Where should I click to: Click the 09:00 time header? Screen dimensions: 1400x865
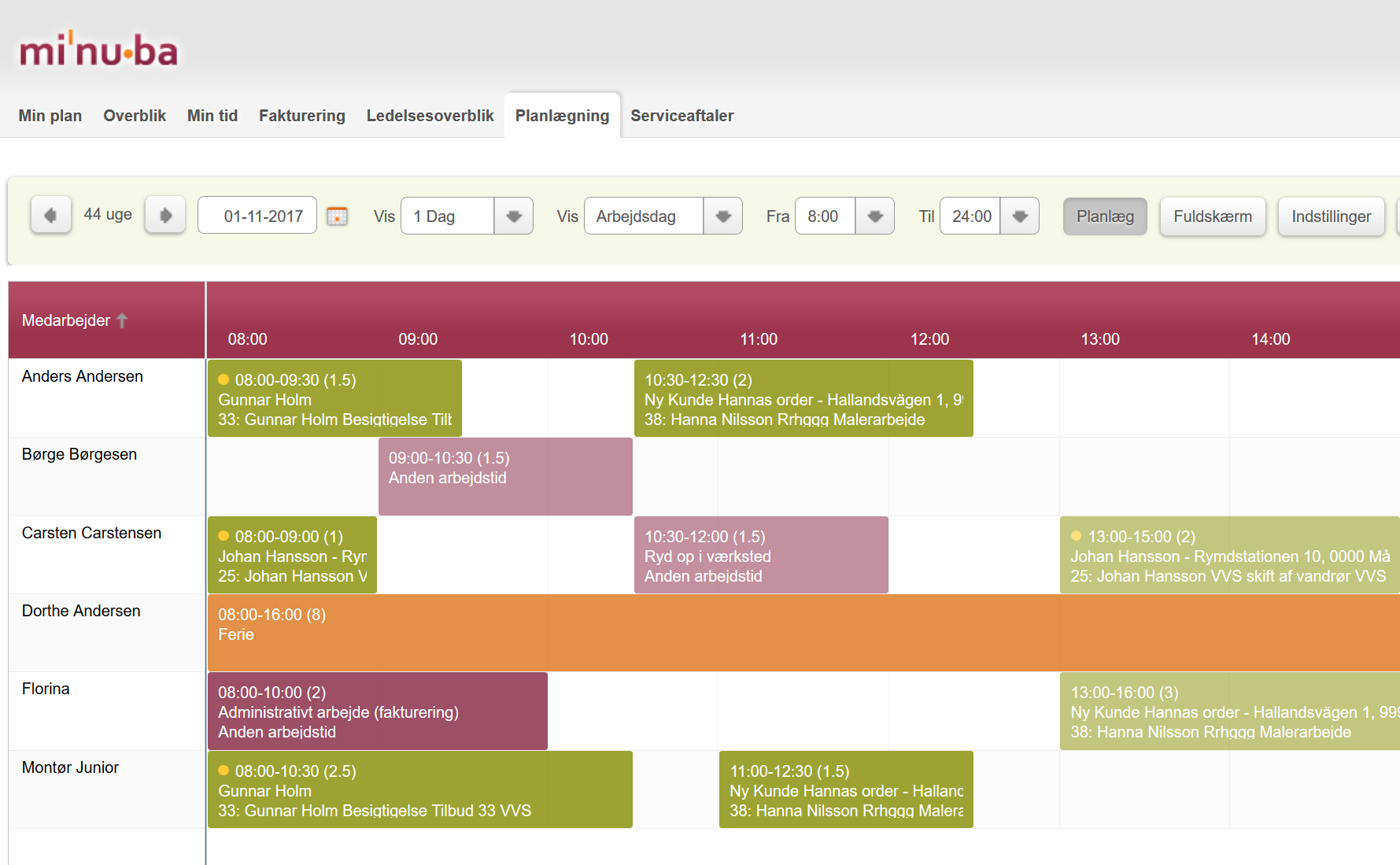[x=418, y=339]
